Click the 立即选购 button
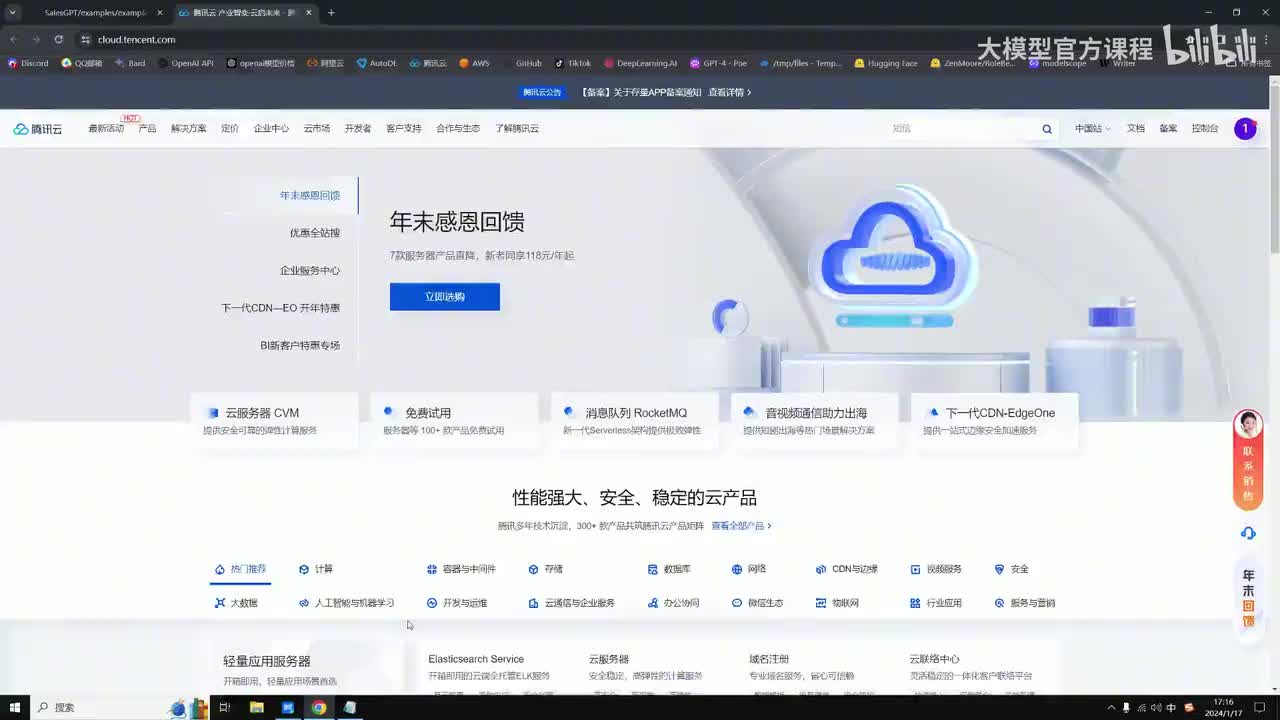 coord(445,297)
